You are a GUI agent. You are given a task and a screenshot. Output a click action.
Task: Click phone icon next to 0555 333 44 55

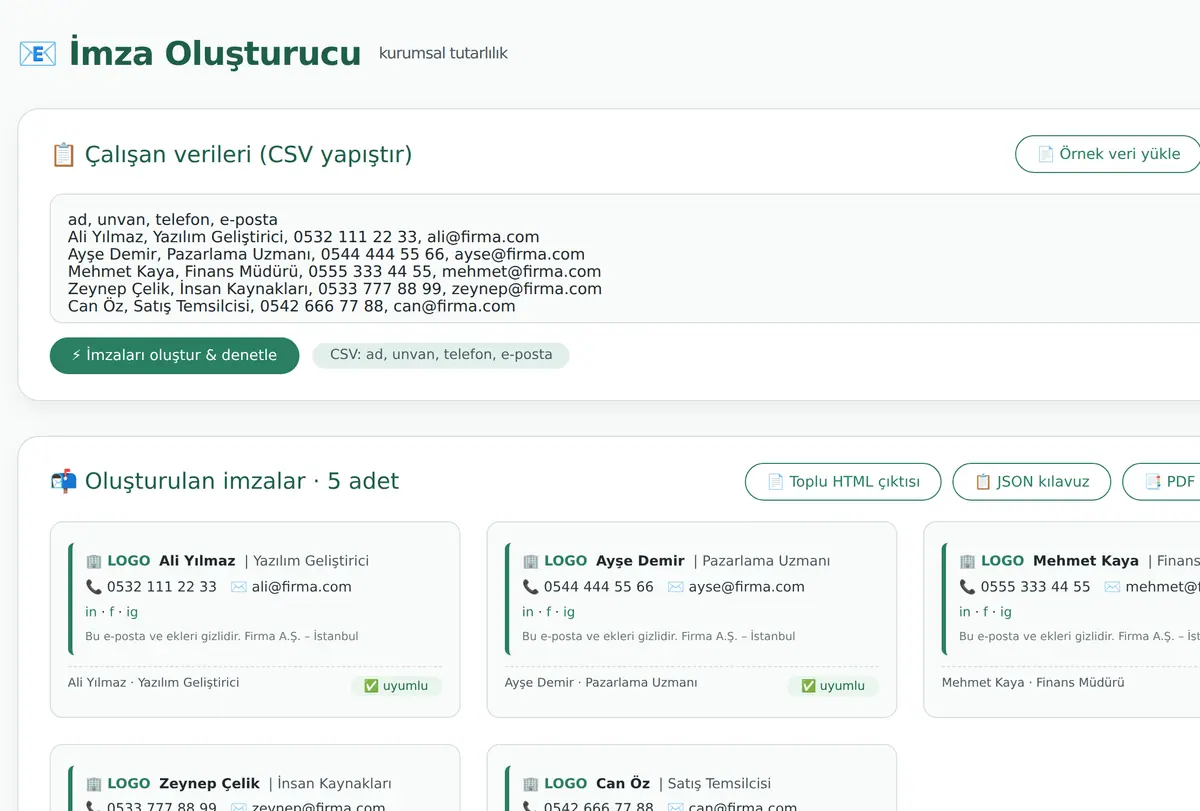pos(968,587)
